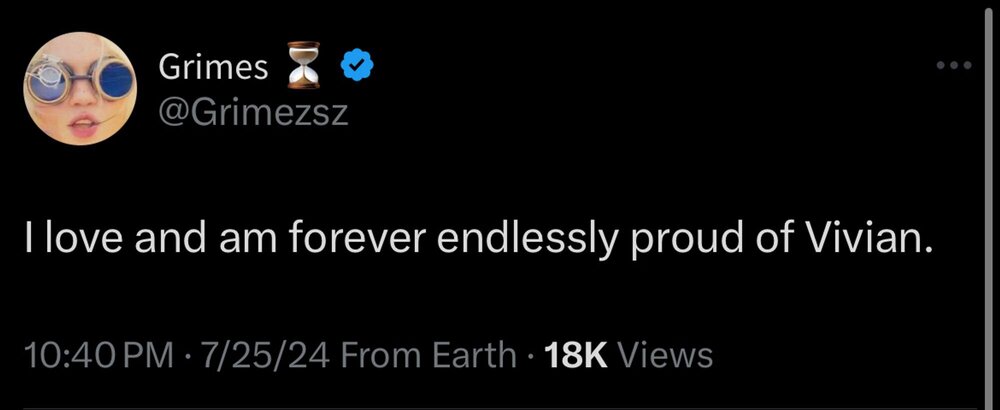The width and height of the screenshot is (1000, 410).
Task: Click the word Views
Action: pyautogui.click(x=666, y=354)
